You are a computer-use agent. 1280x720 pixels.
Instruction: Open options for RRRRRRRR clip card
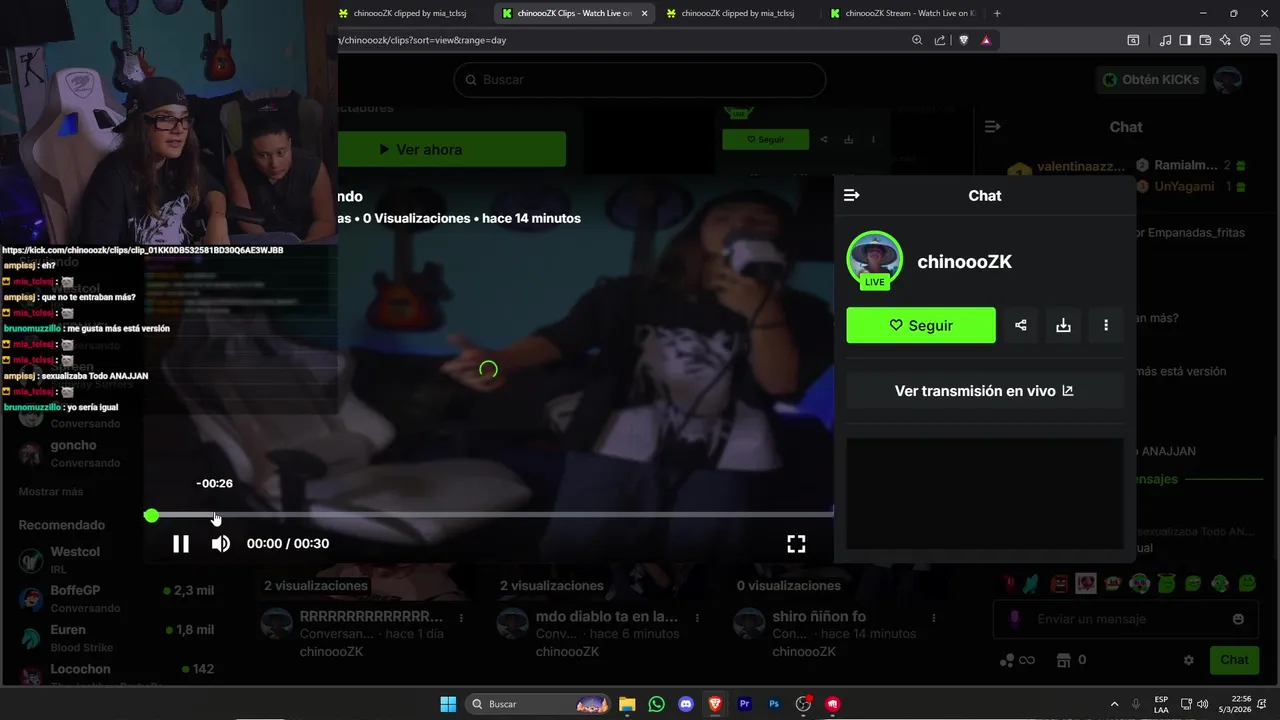(461, 618)
